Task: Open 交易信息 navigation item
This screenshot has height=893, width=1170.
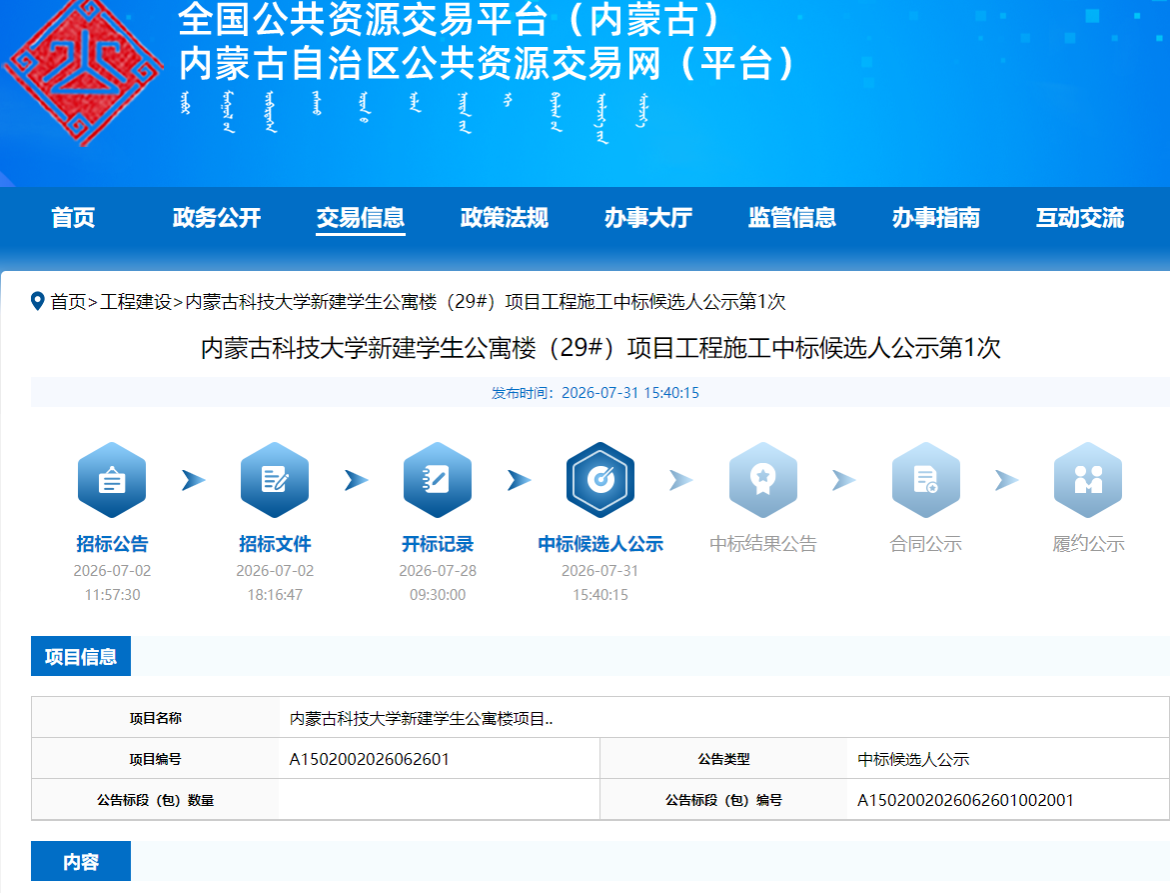Action: pos(360,218)
